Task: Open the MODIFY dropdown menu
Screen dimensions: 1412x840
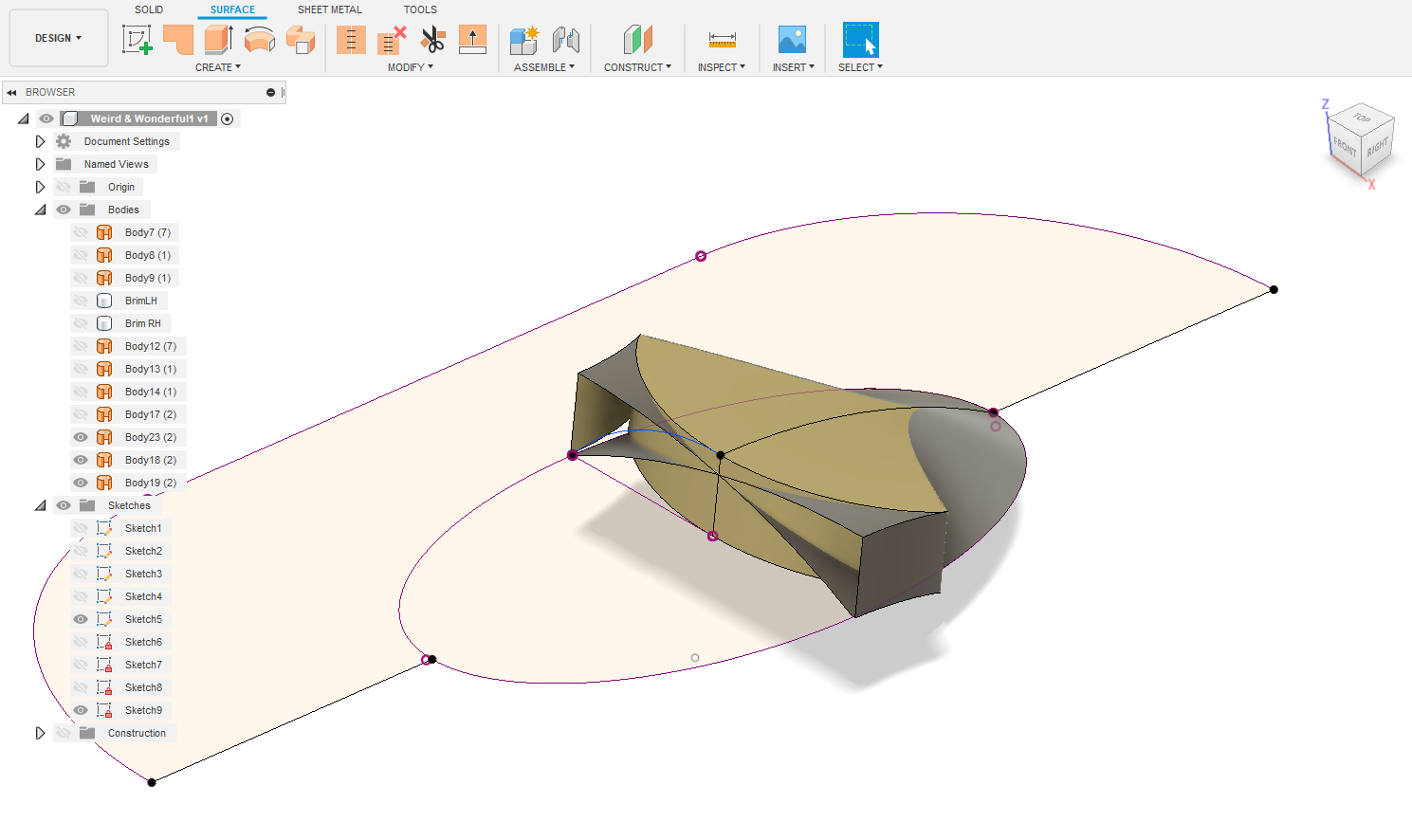Action: point(410,67)
